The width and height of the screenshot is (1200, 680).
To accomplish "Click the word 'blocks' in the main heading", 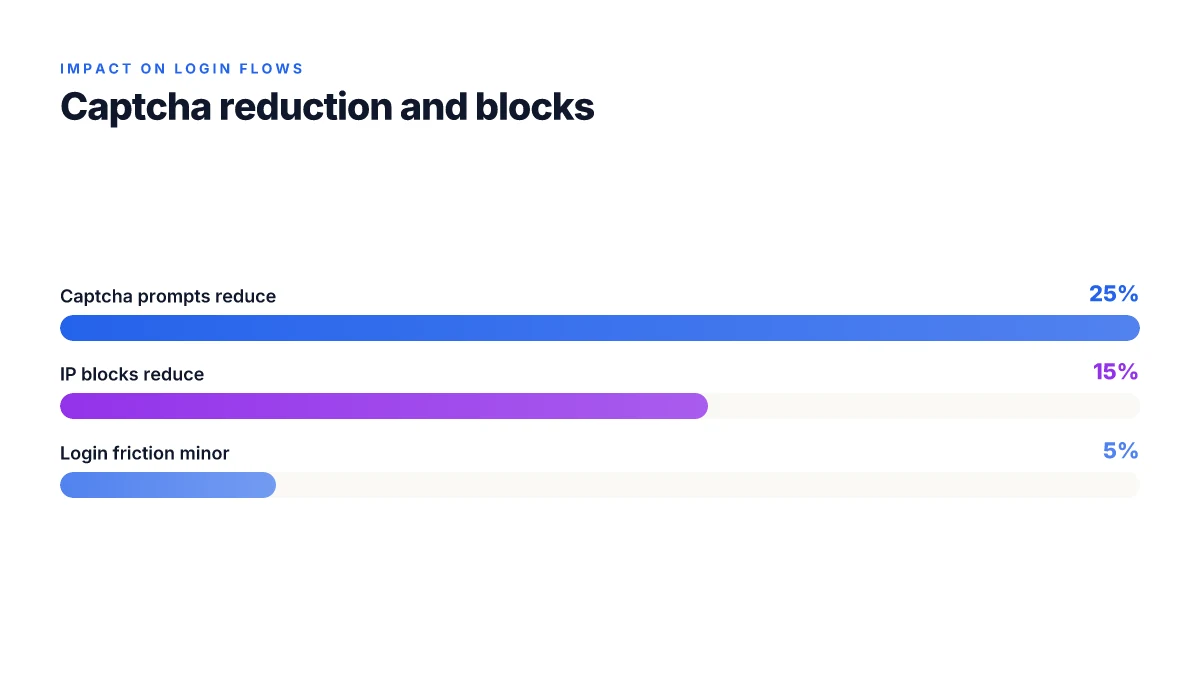I will [x=535, y=107].
